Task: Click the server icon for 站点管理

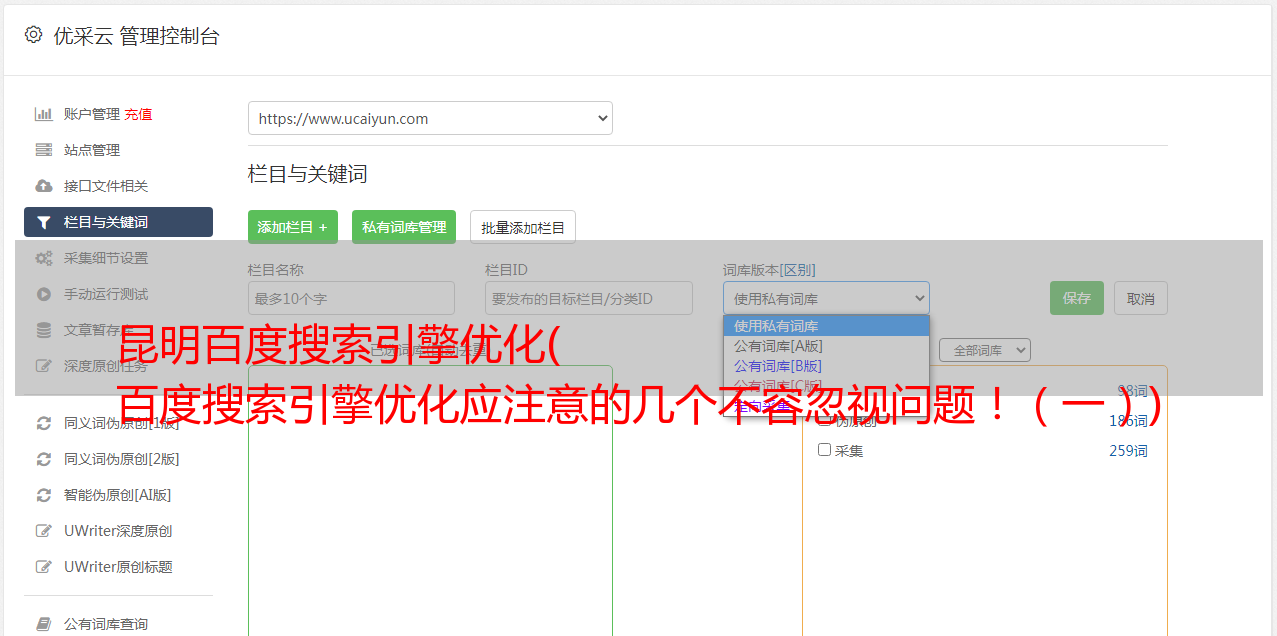Action: click(44, 150)
